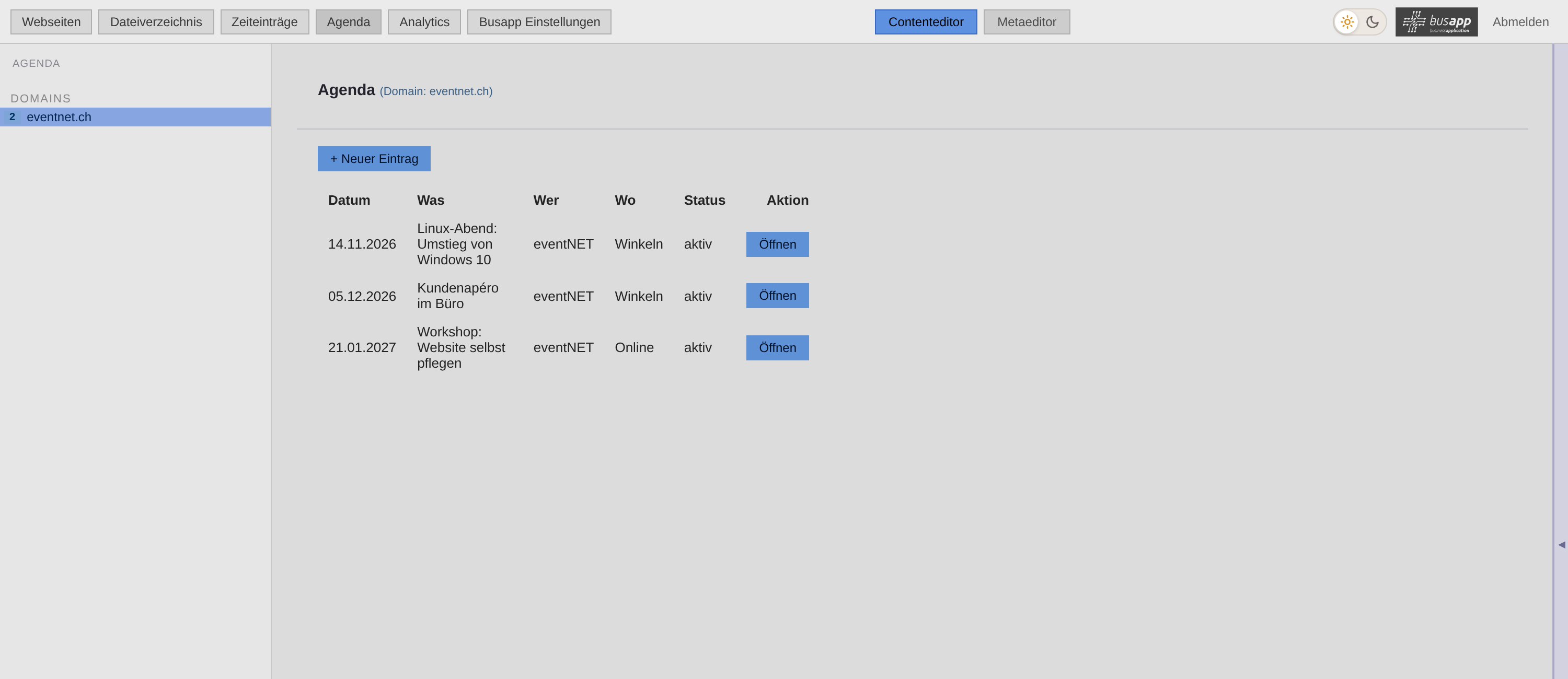Add a new entry with Neuer Eintrag

point(374,159)
